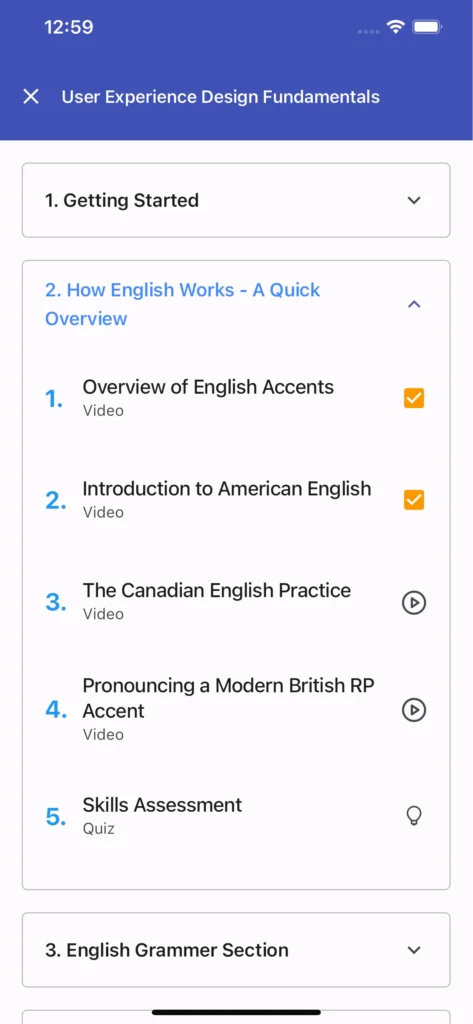Select the 3. English Grammer Section title
This screenshot has width=473, height=1024.
(x=167, y=950)
